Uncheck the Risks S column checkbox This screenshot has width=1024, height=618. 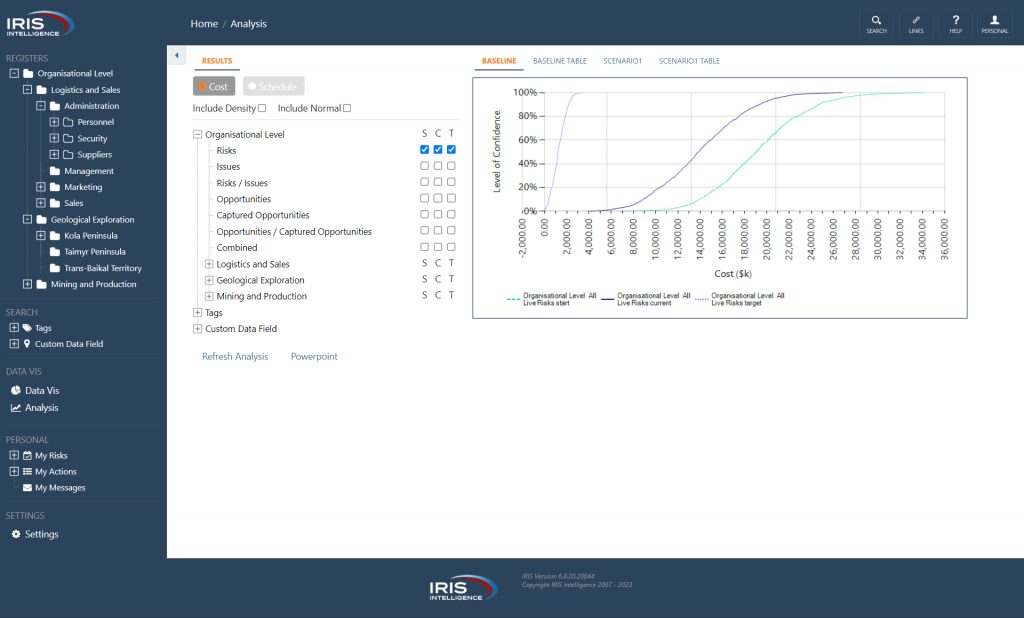pos(425,150)
